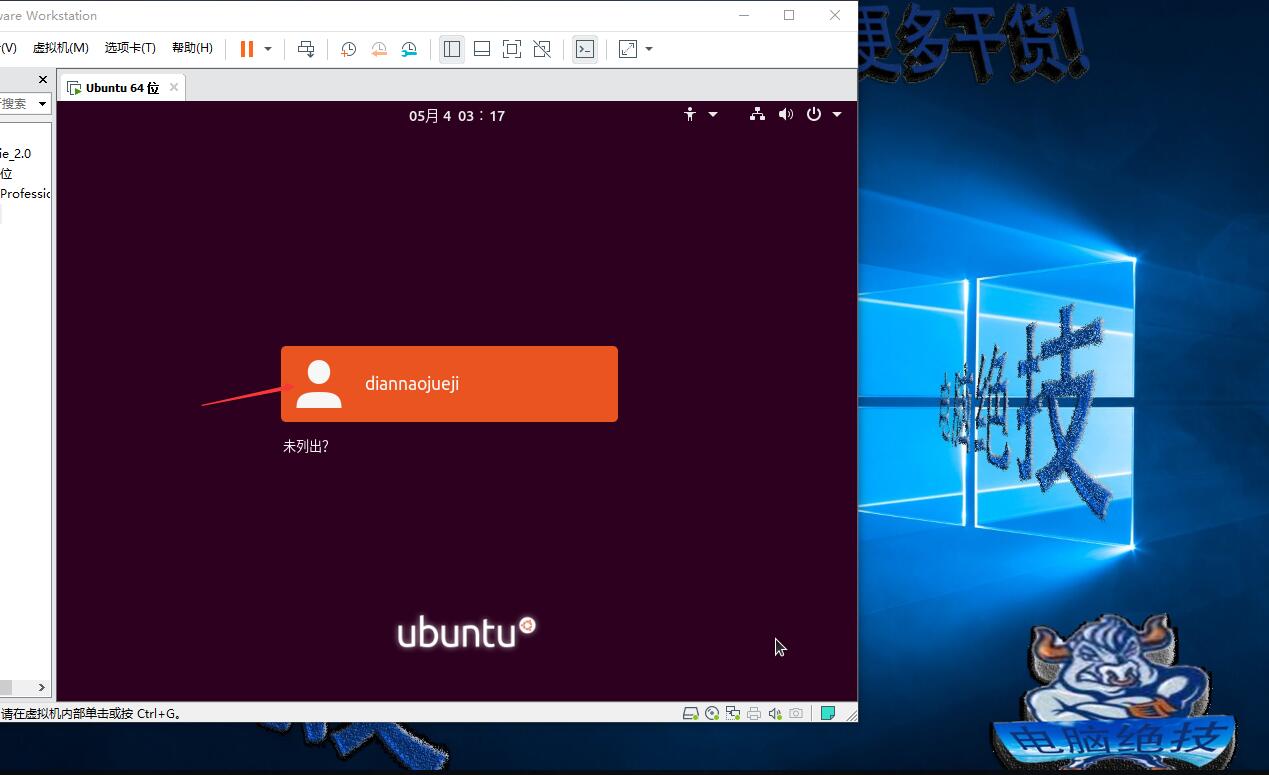
Task: Open the snapshot manager icon
Action: click(409, 49)
